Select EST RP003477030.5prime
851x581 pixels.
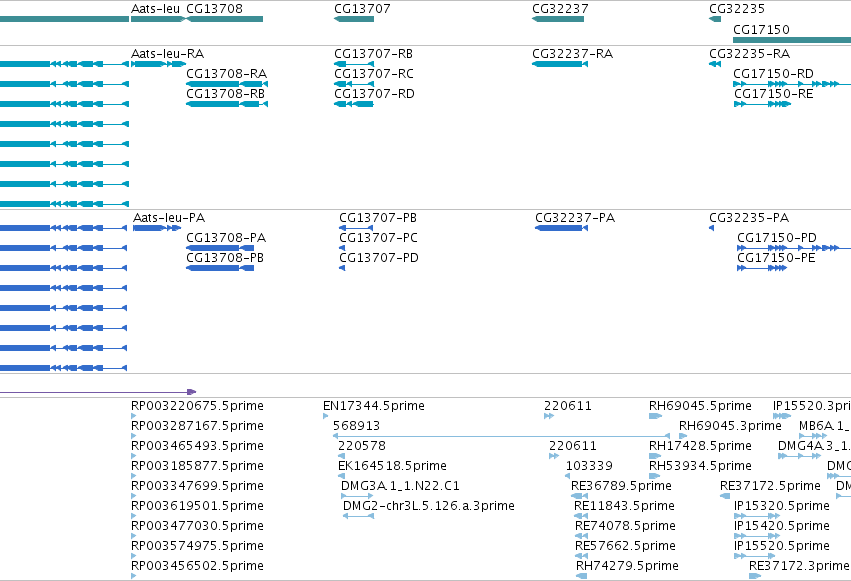point(198,526)
